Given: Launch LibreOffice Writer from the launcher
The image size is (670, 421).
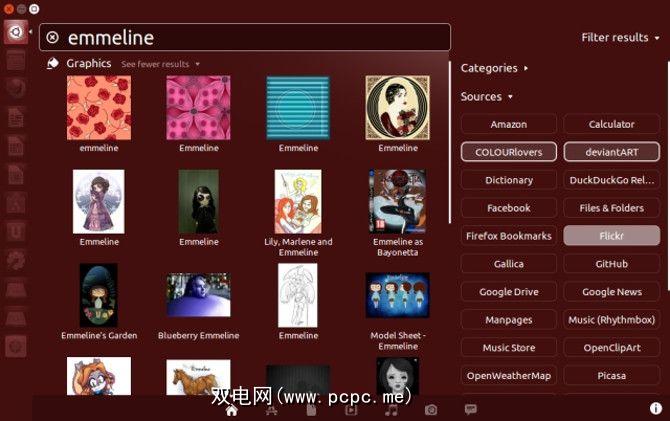Looking at the screenshot, I should [16, 118].
